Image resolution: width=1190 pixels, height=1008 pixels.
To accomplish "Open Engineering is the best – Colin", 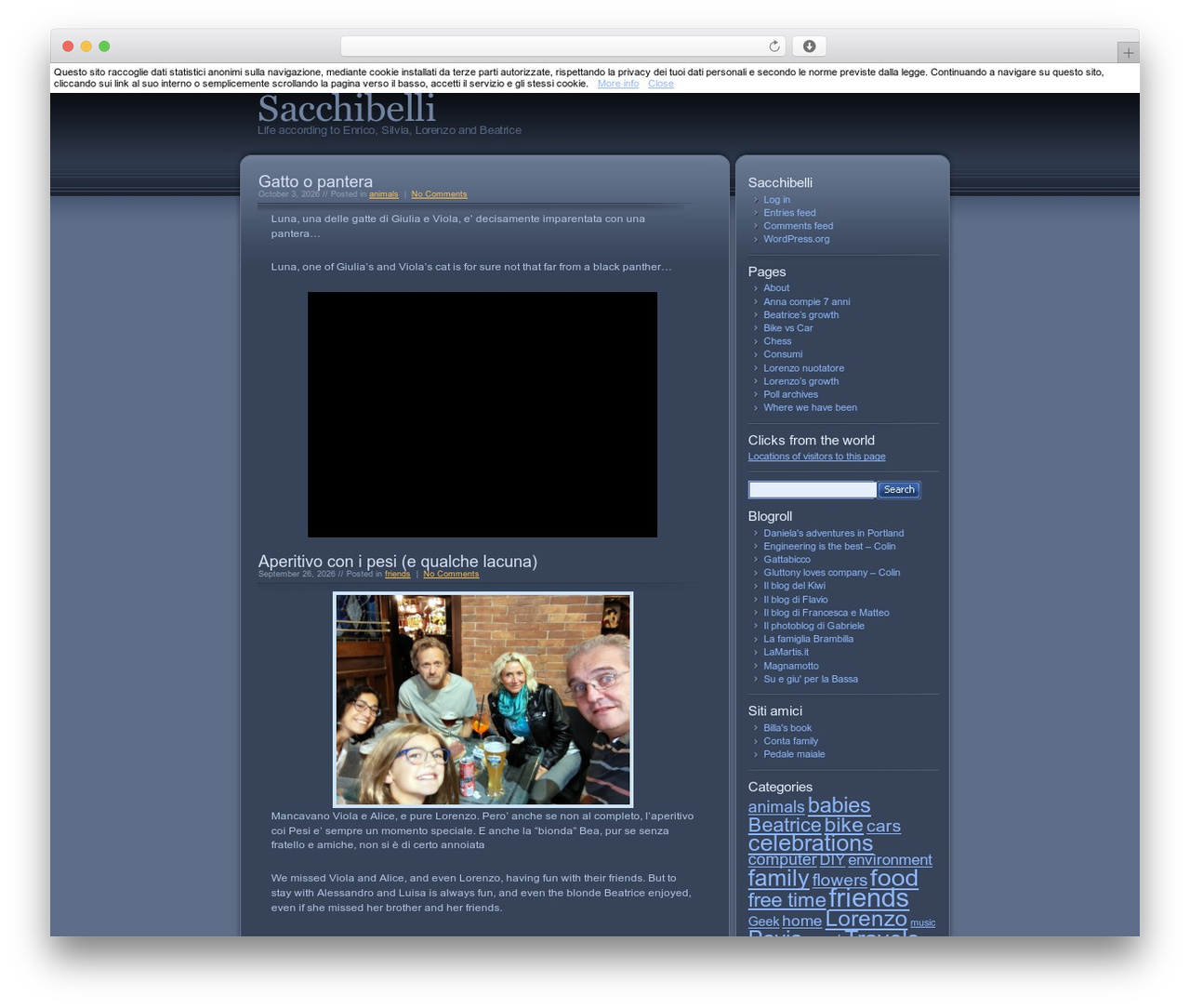I will click(x=829, y=547).
